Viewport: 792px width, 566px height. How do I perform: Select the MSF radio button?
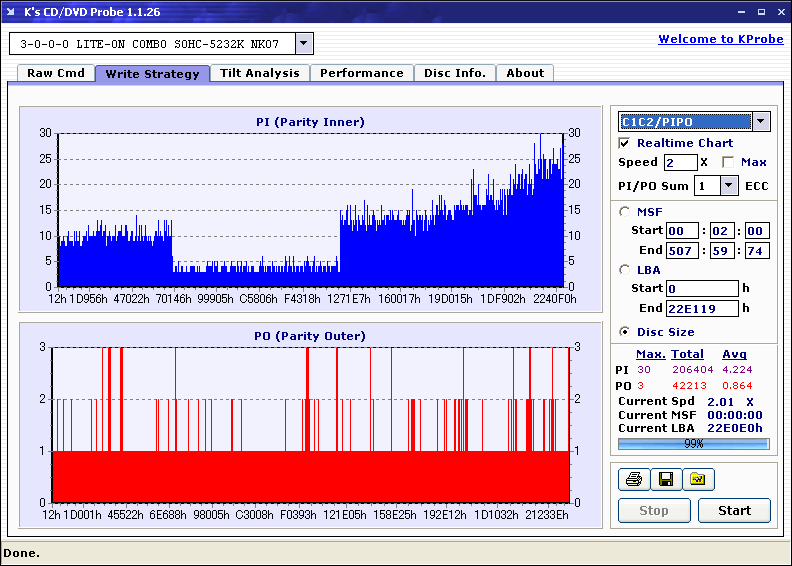tap(625, 211)
